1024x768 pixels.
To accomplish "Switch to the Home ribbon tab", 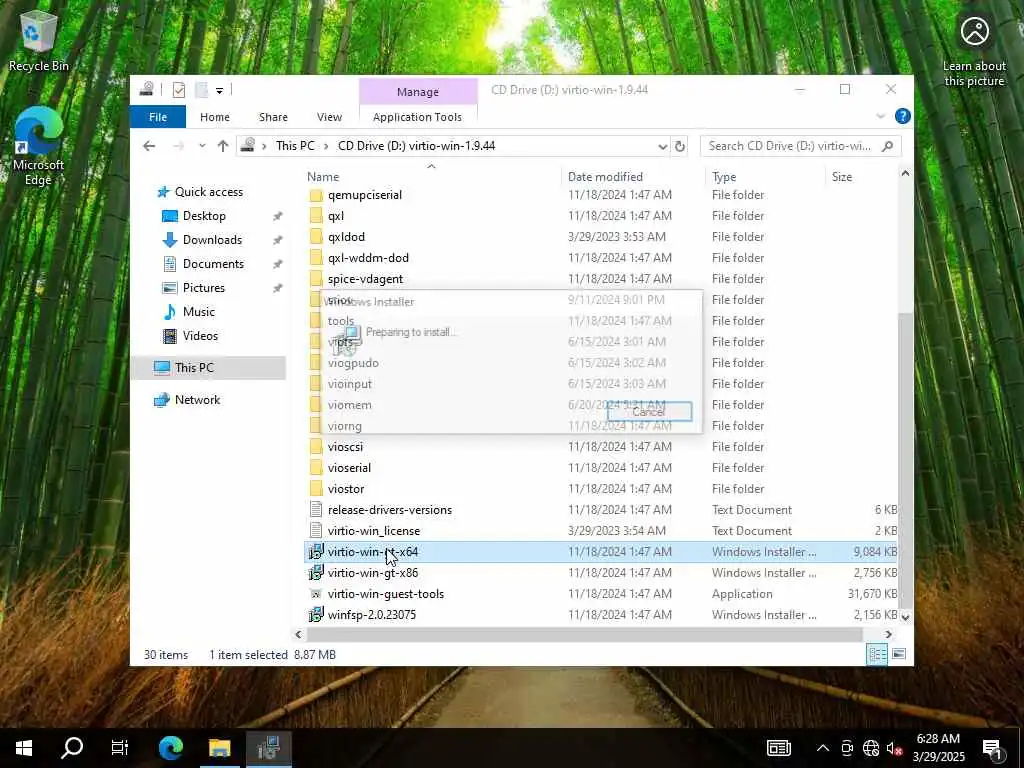I will 215,117.
